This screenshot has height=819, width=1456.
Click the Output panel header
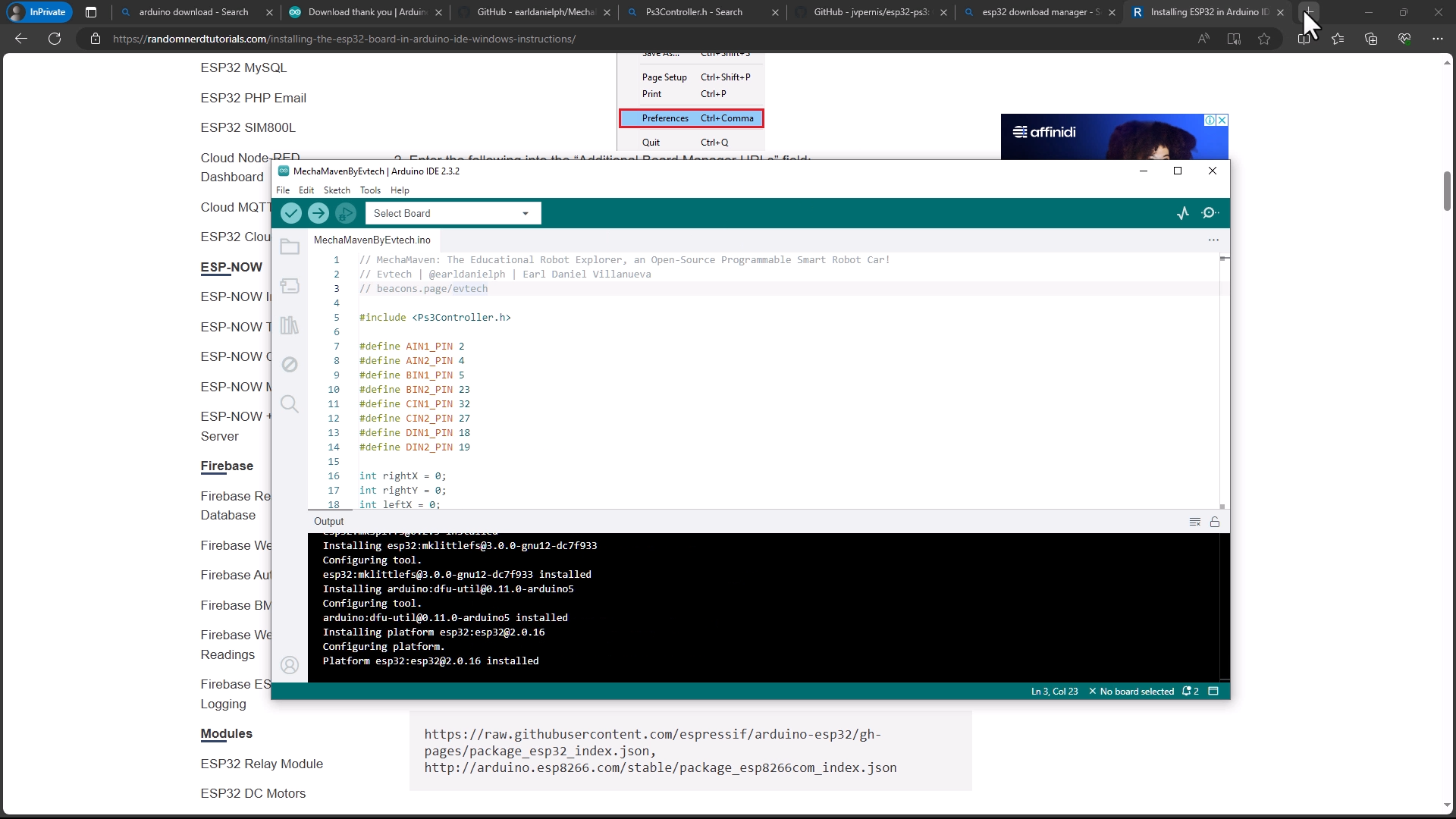(x=329, y=522)
